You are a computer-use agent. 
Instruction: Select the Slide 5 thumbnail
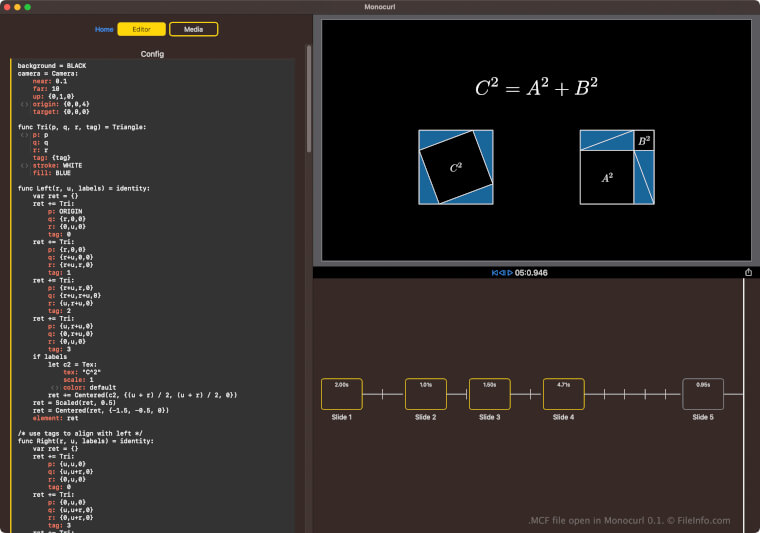703,394
